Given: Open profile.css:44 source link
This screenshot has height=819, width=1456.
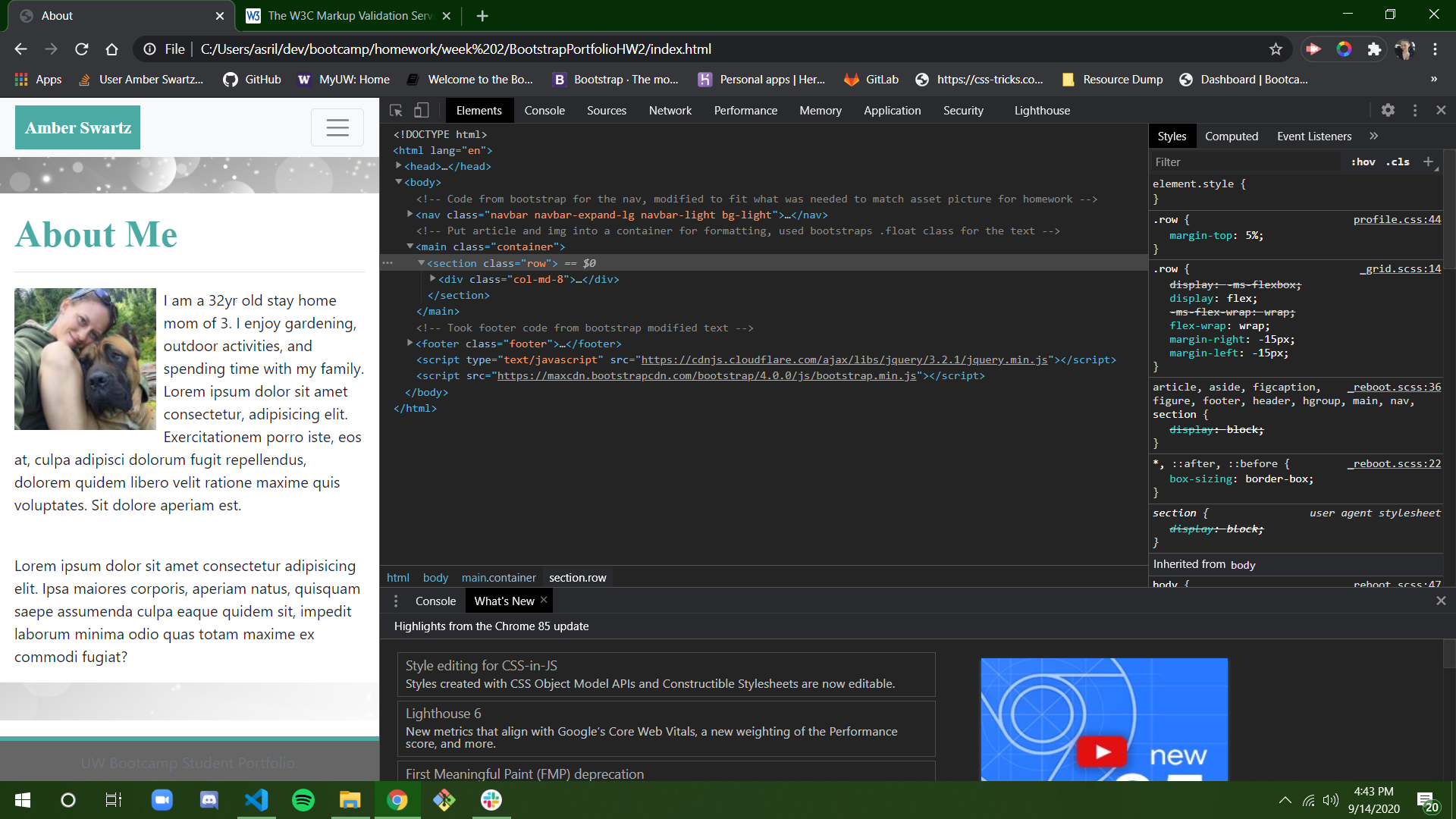Looking at the screenshot, I should pos(1398,219).
